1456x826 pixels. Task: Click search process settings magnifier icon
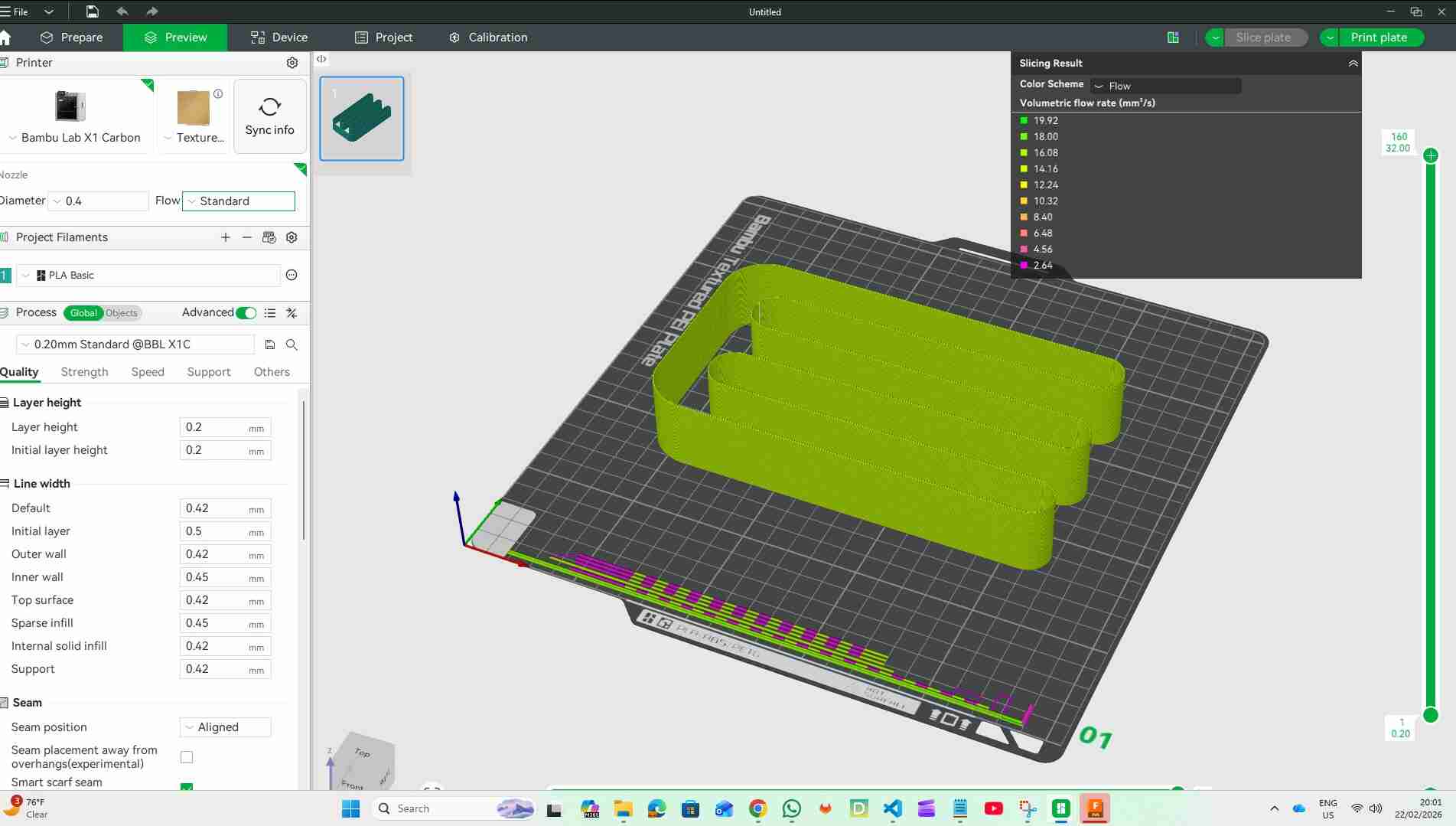292,344
